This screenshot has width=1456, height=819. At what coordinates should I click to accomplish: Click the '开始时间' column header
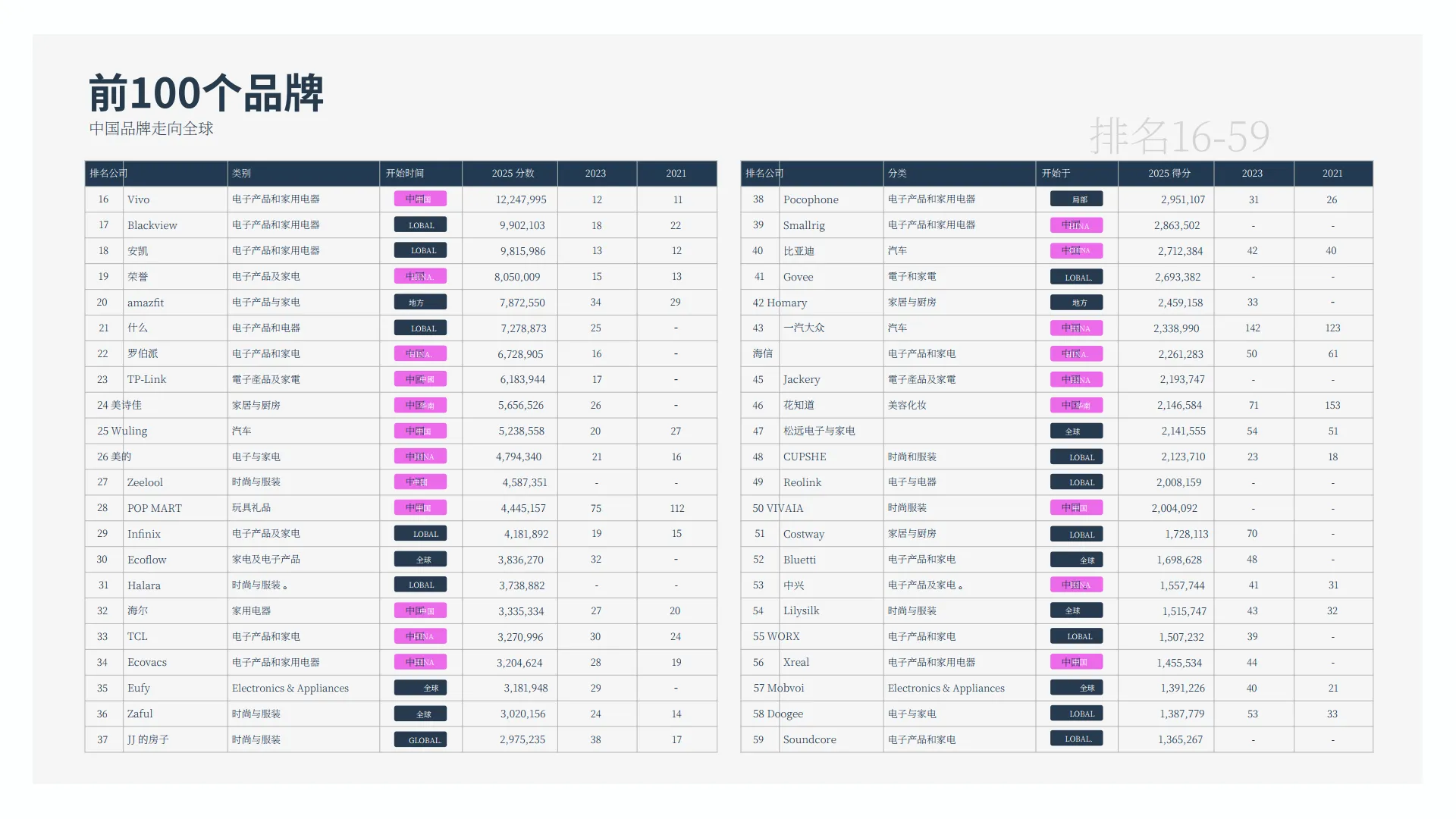404,174
